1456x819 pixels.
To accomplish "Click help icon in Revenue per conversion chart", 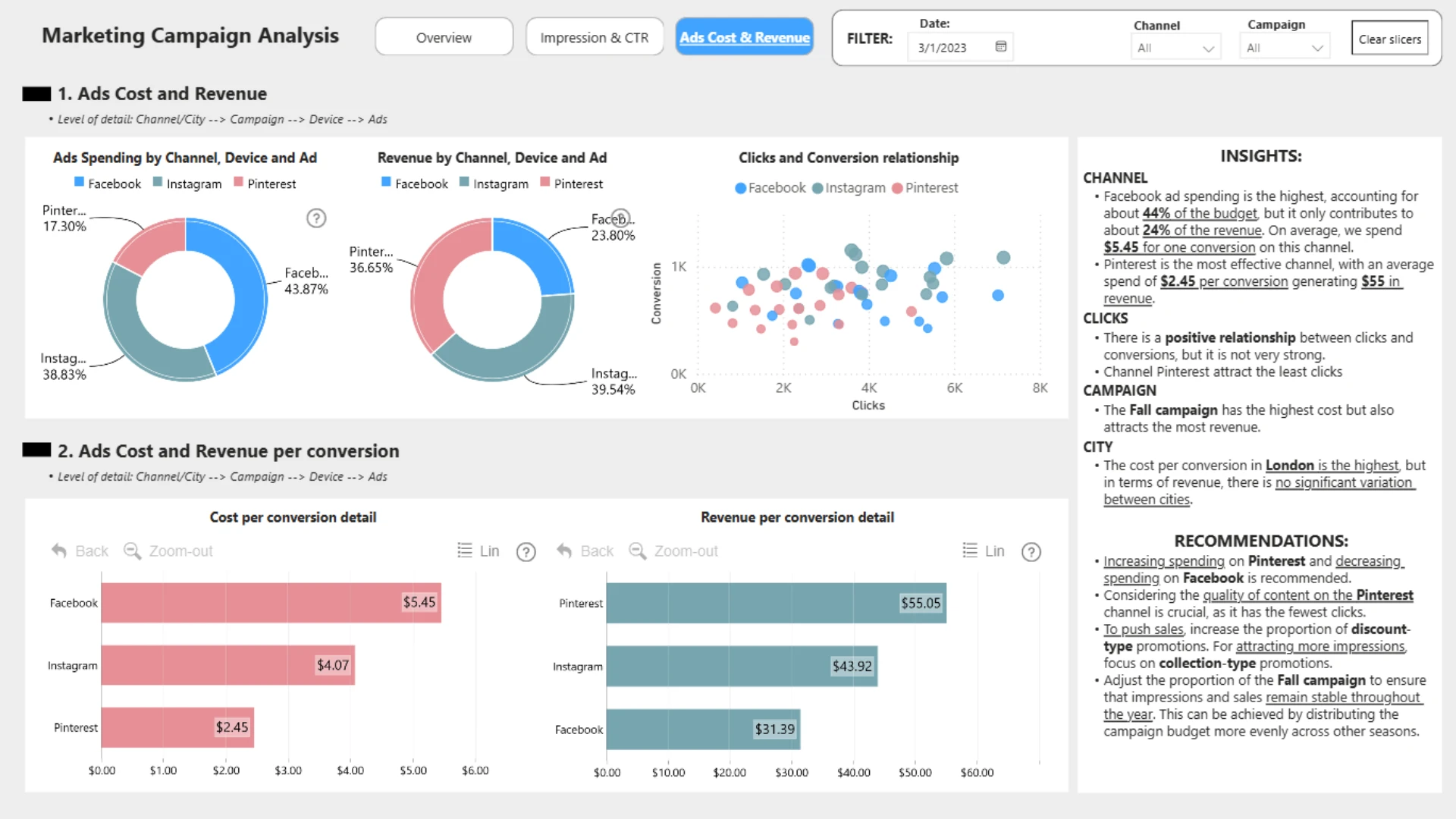I will pyautogui.click(x=1031, y=552).
